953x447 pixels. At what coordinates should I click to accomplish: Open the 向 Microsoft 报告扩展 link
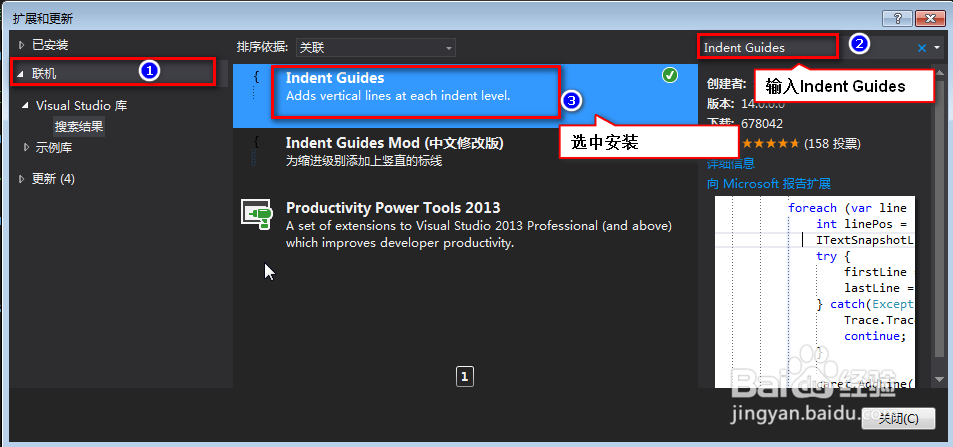click(x=769, y=183)
